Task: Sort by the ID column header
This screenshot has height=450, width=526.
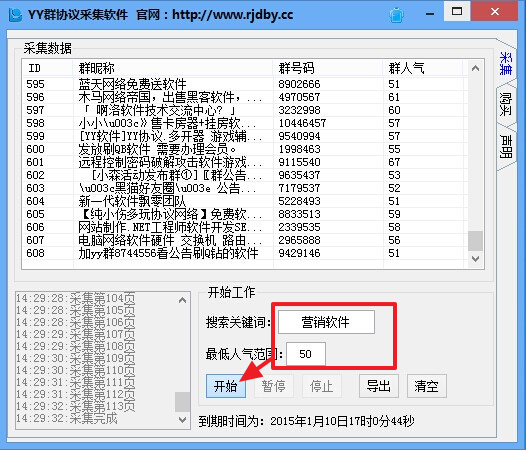Action: coord(47,68)
